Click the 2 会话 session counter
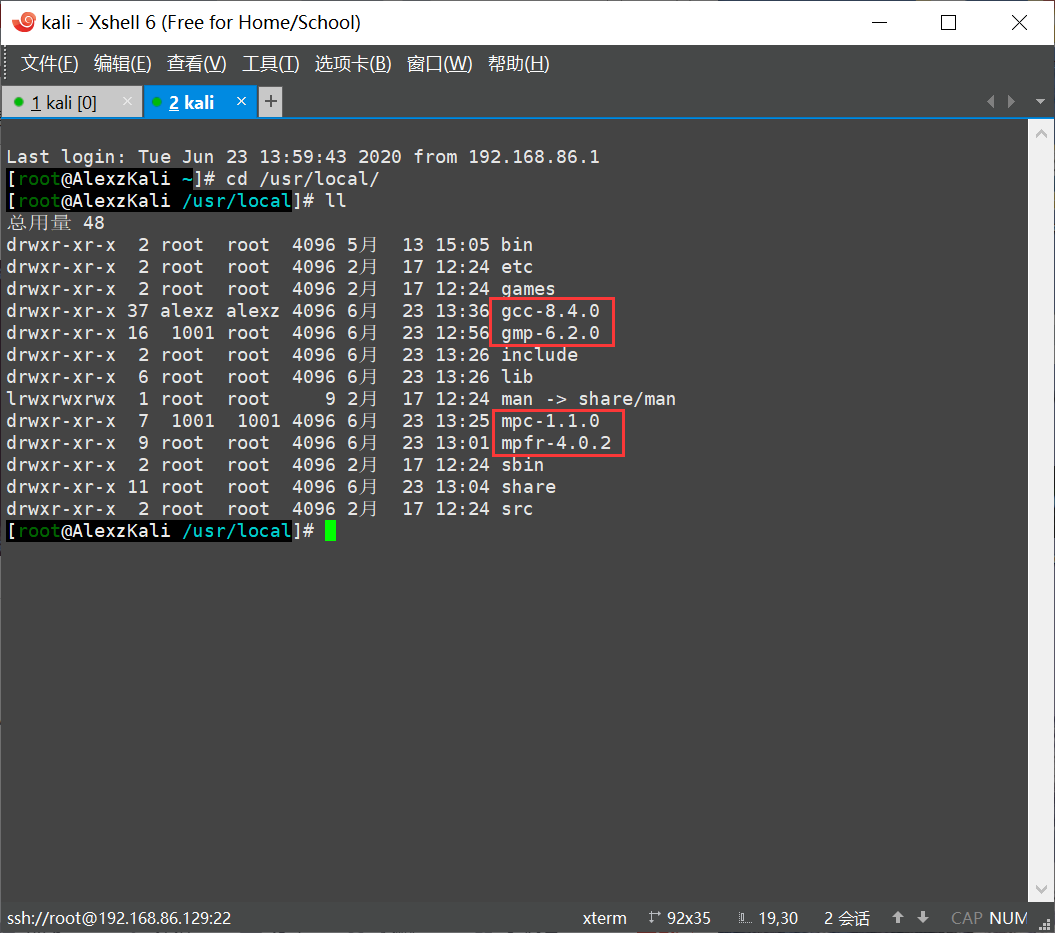This screenshot has height=933, width=1055. tap(846, 918)
